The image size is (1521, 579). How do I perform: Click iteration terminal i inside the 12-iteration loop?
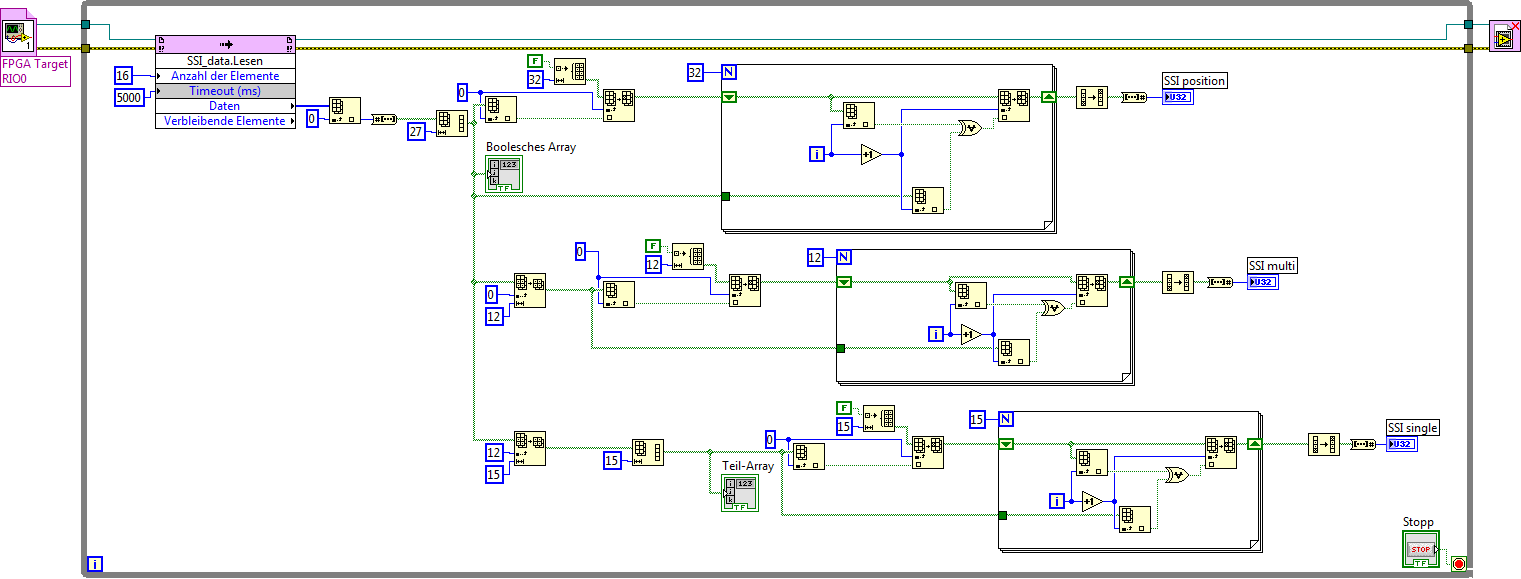[935, 334]
